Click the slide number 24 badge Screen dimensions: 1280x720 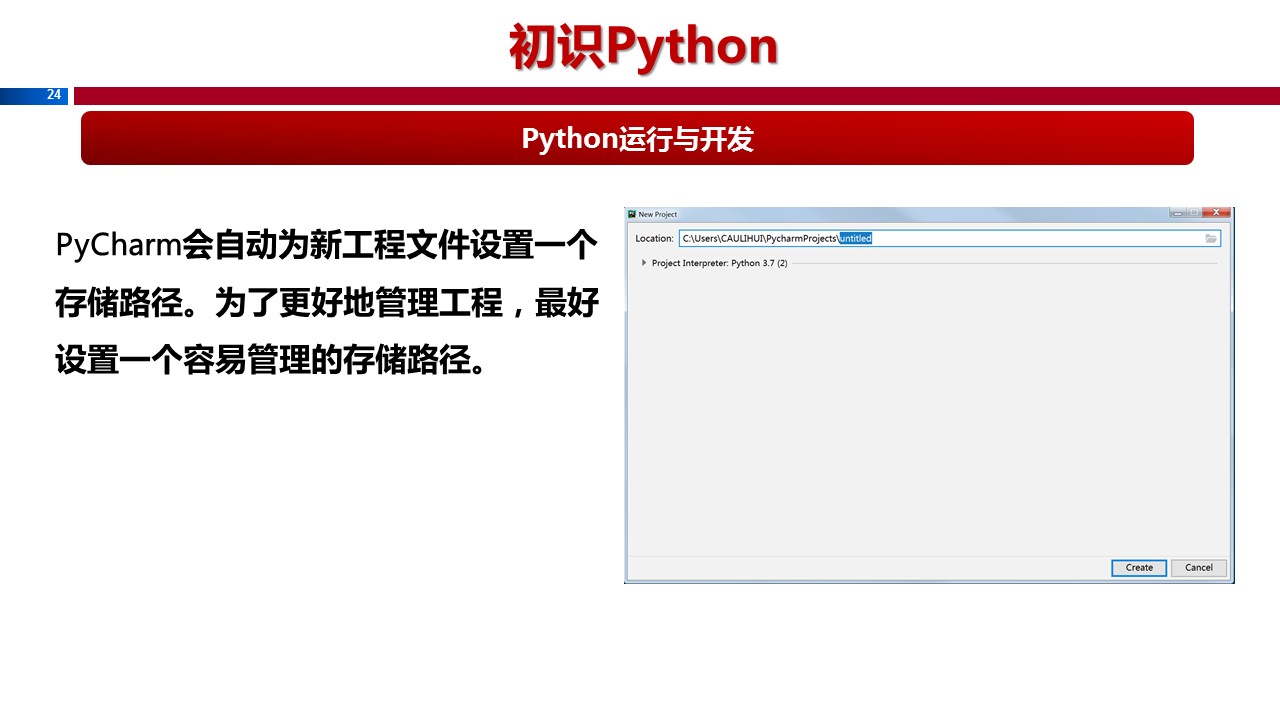54,95
